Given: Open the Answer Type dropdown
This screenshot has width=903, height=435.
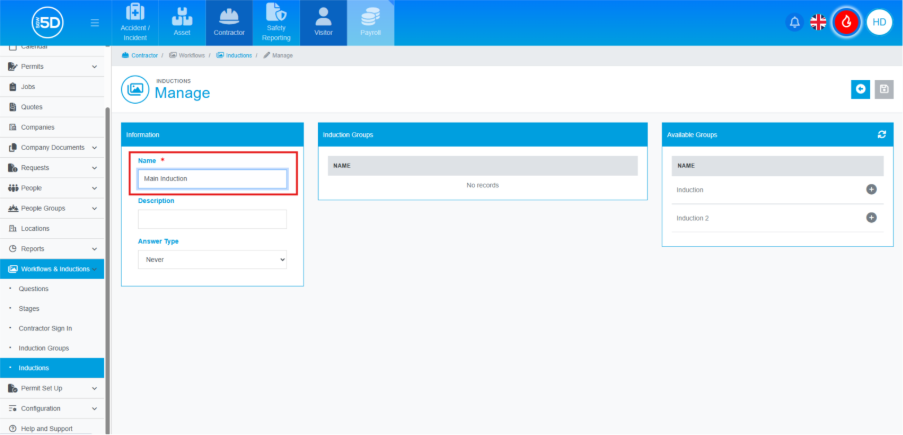Looking at the screenshot, I should pyautogui.click(x=212, y=259).
